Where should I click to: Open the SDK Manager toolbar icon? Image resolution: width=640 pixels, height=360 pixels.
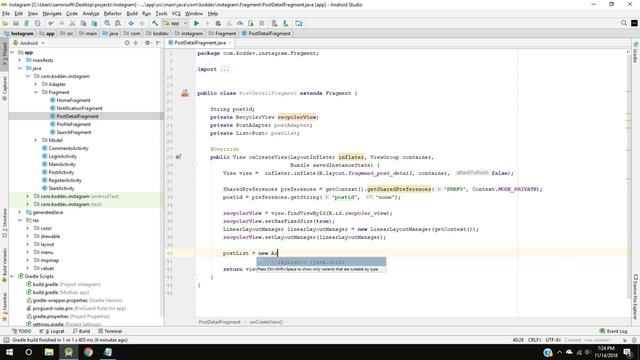tap(285, 23)
